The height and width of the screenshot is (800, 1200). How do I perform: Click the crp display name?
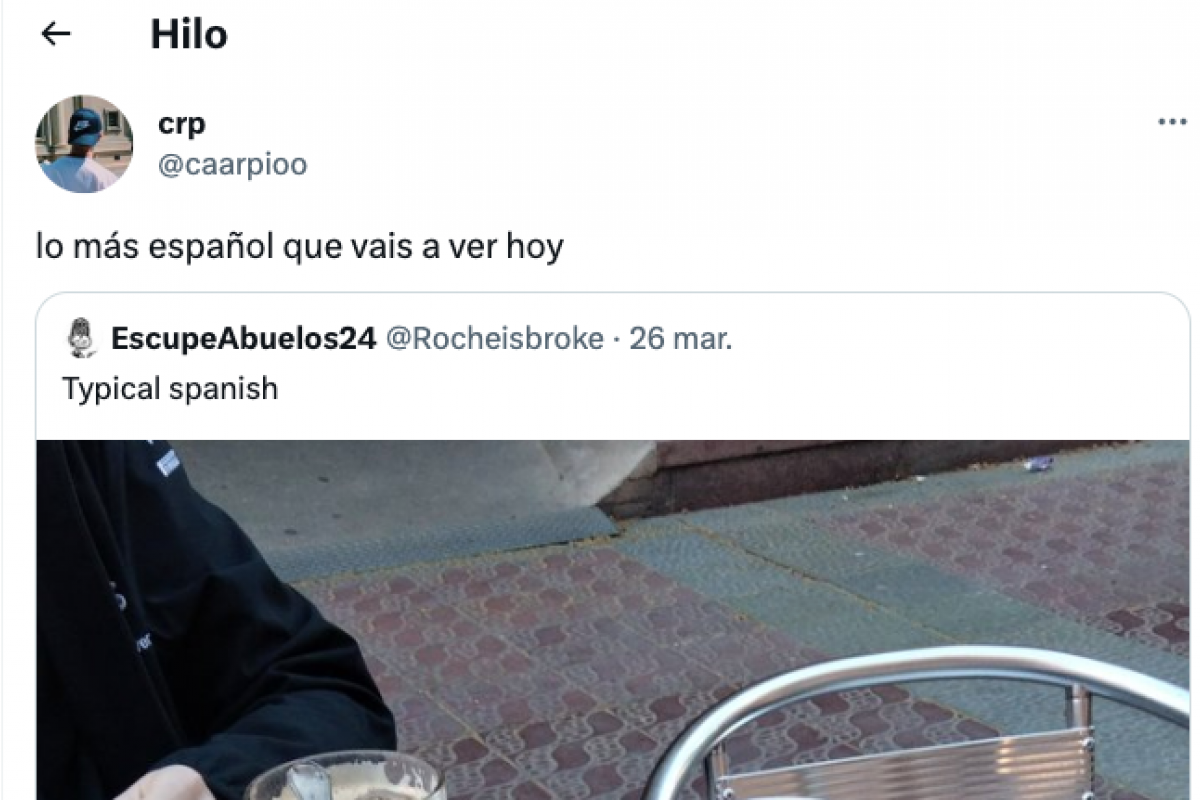pyautogui.click(x=182, y=124)
